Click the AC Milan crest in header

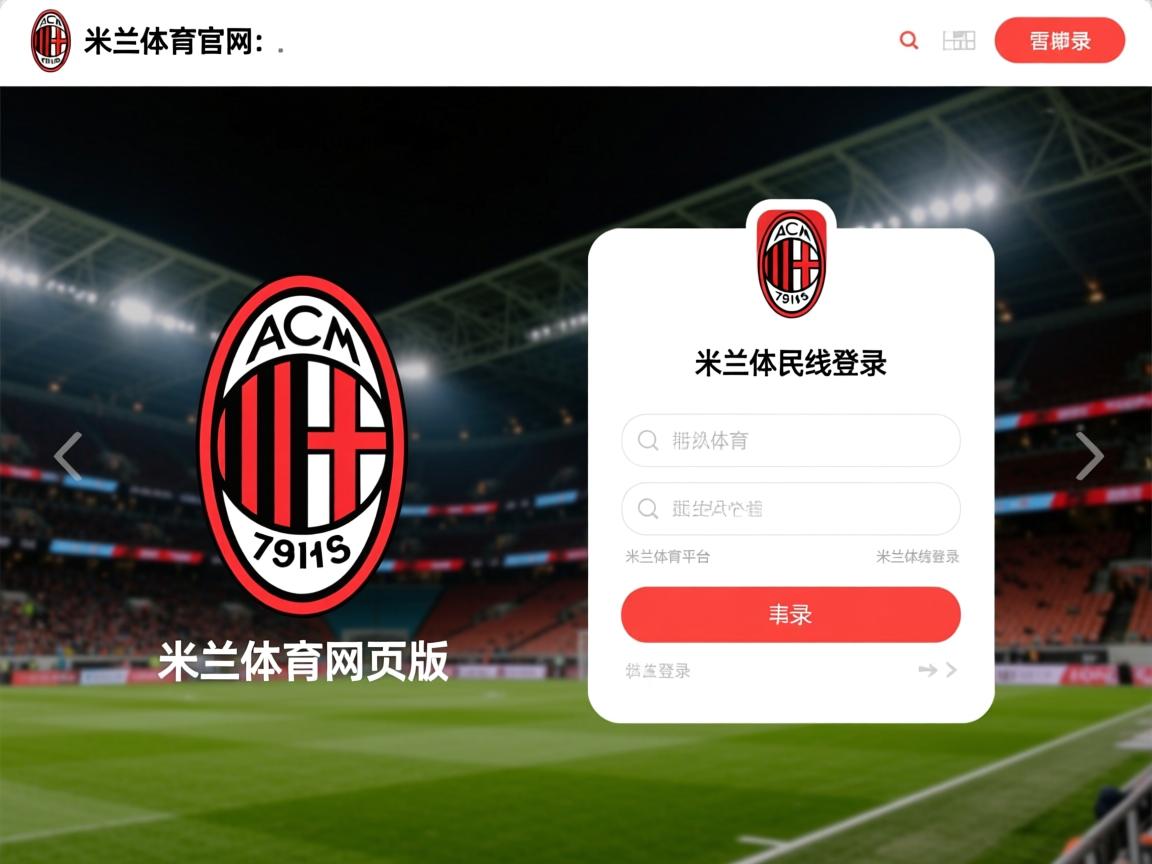[51, 41]
